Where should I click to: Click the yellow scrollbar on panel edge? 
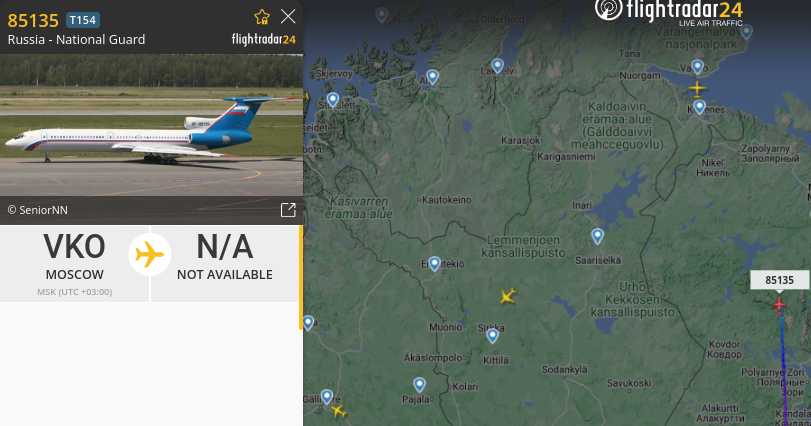(x=301, y=278)
